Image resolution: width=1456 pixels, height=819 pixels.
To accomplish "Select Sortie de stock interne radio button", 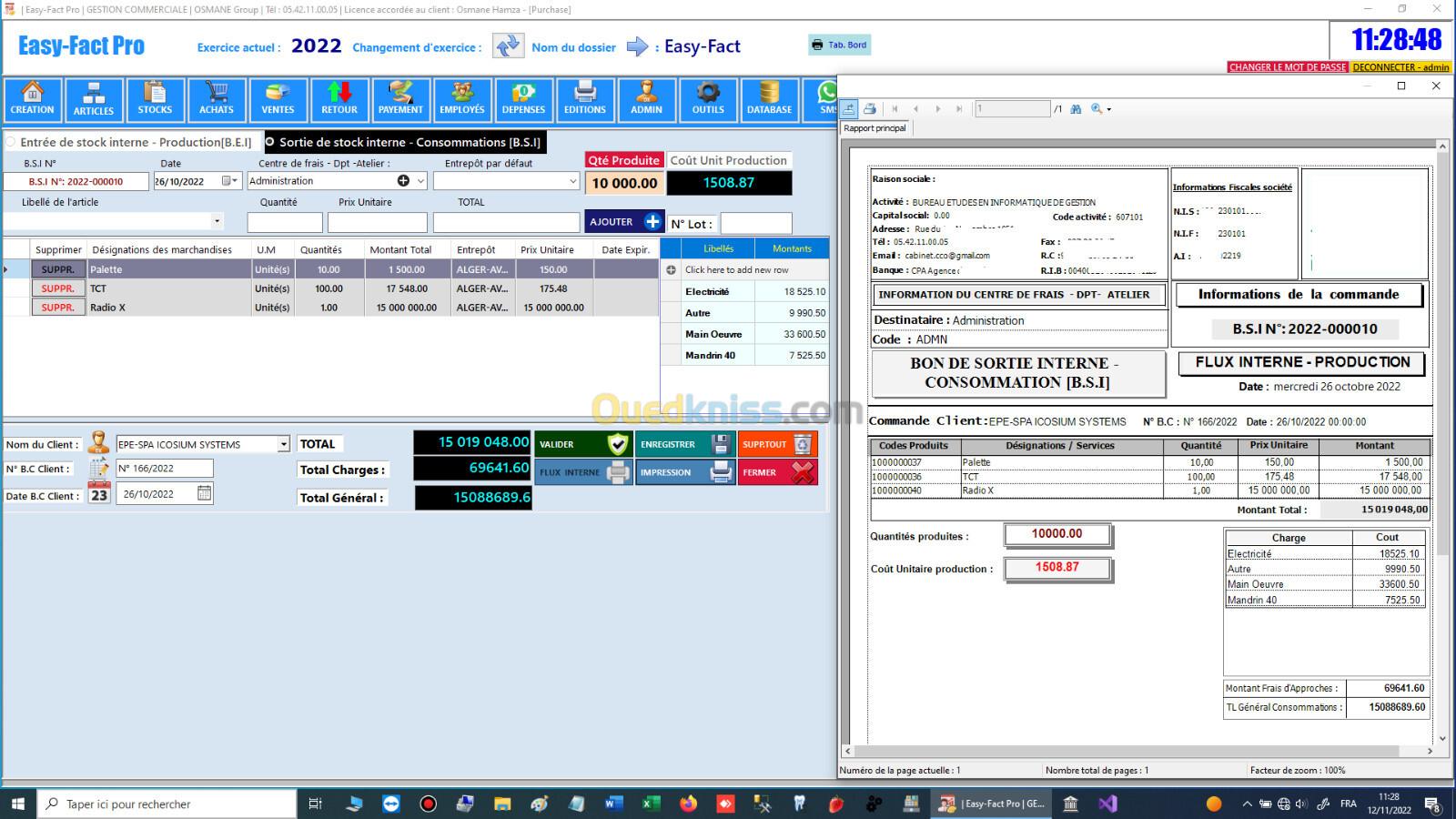I will coord(270,142).
